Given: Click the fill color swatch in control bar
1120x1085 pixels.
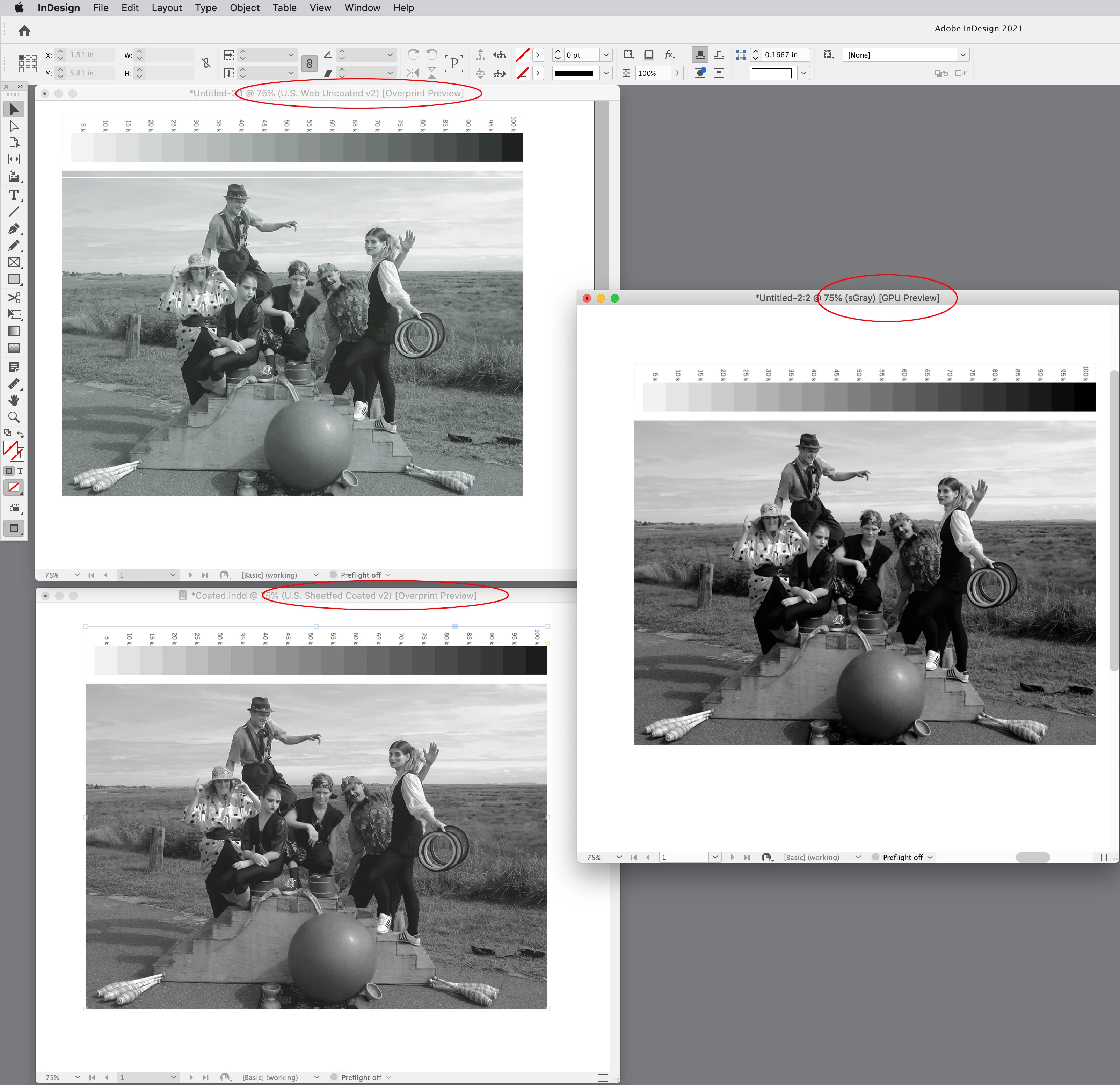Looking at the screenshot, I should [x=522, y=55].
